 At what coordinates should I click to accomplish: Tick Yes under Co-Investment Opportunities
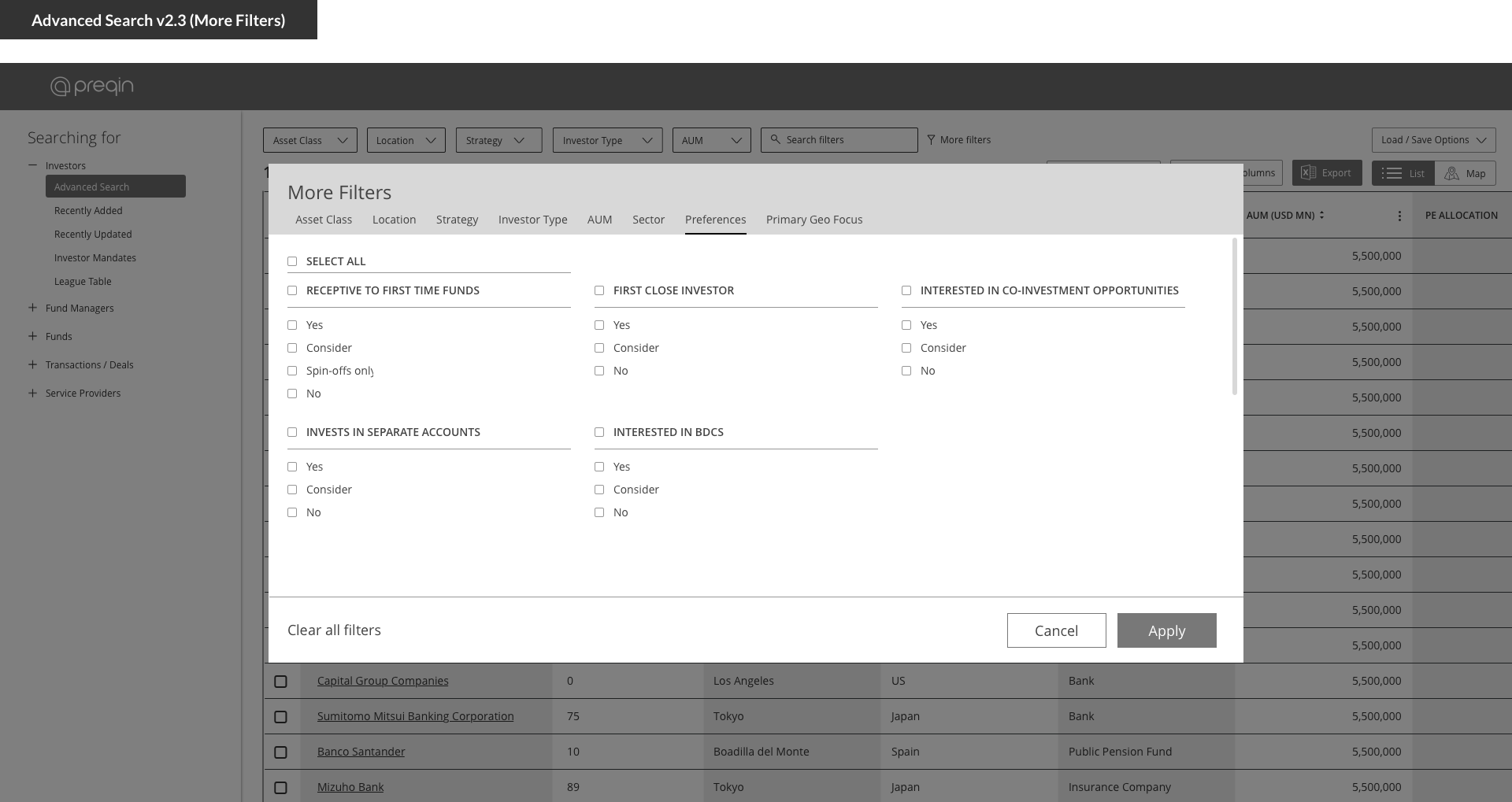tap(906, 325)
